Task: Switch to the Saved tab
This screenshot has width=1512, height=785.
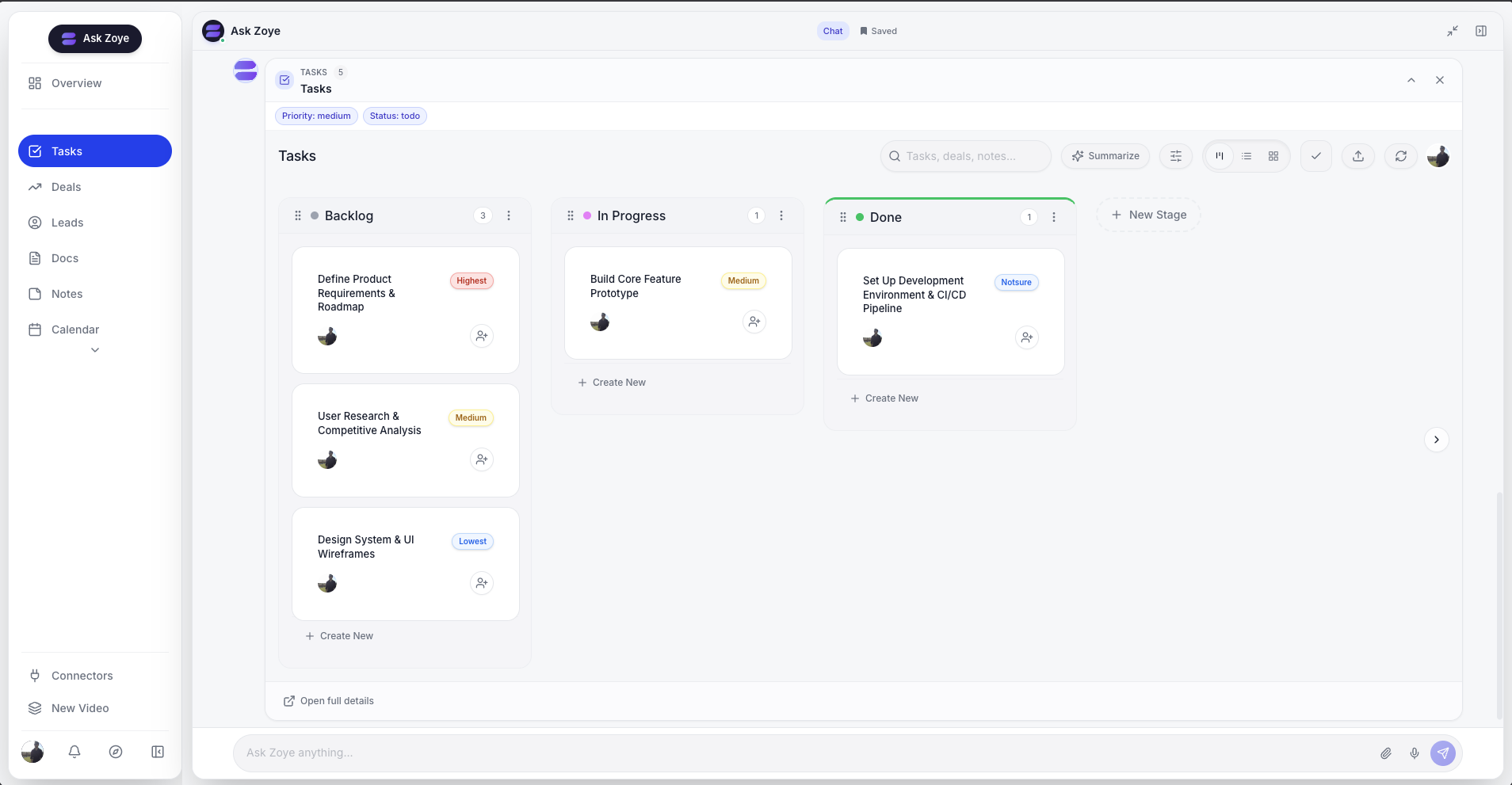Action: pyautogui.click(x=878, y=31)
